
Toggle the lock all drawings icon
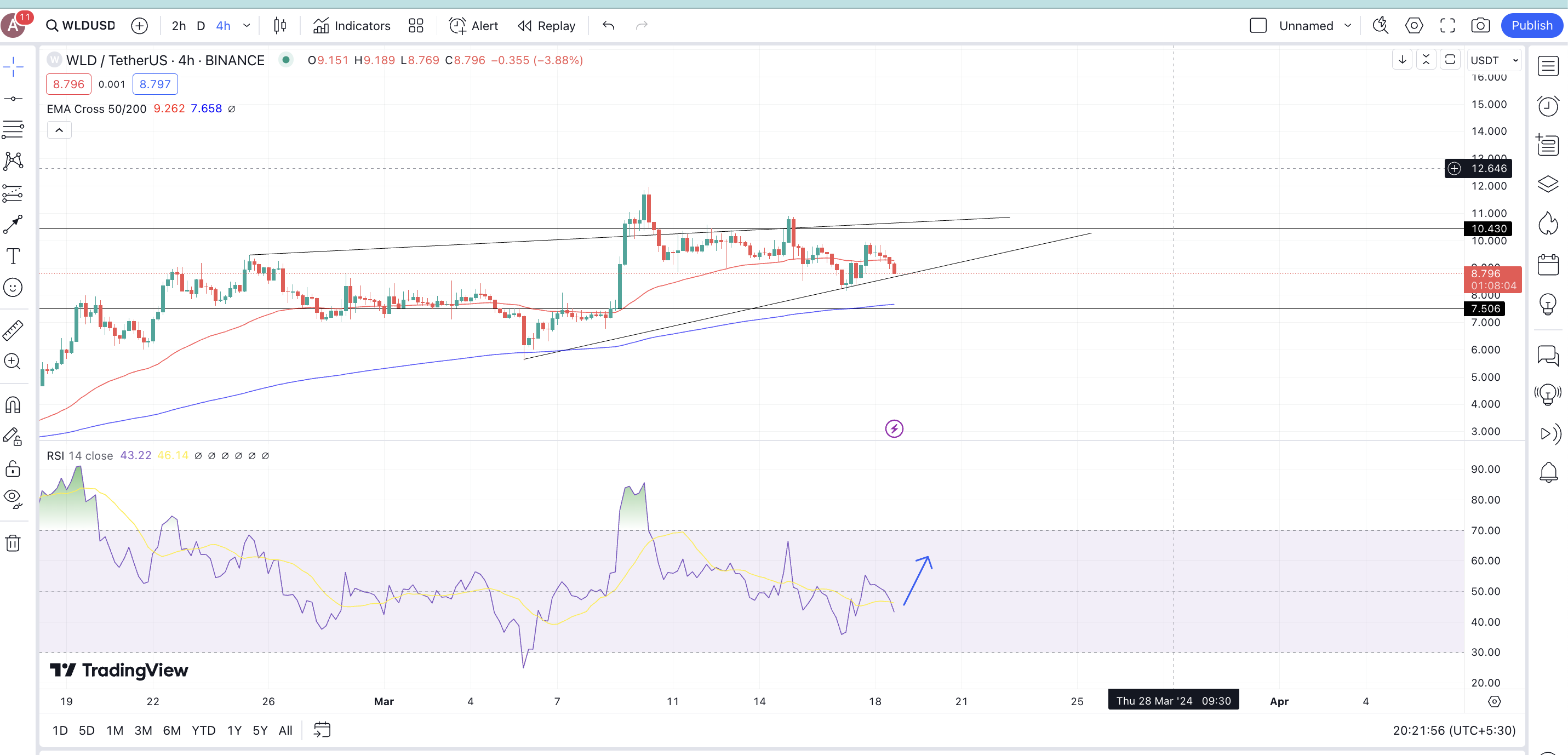pos(13,468)
